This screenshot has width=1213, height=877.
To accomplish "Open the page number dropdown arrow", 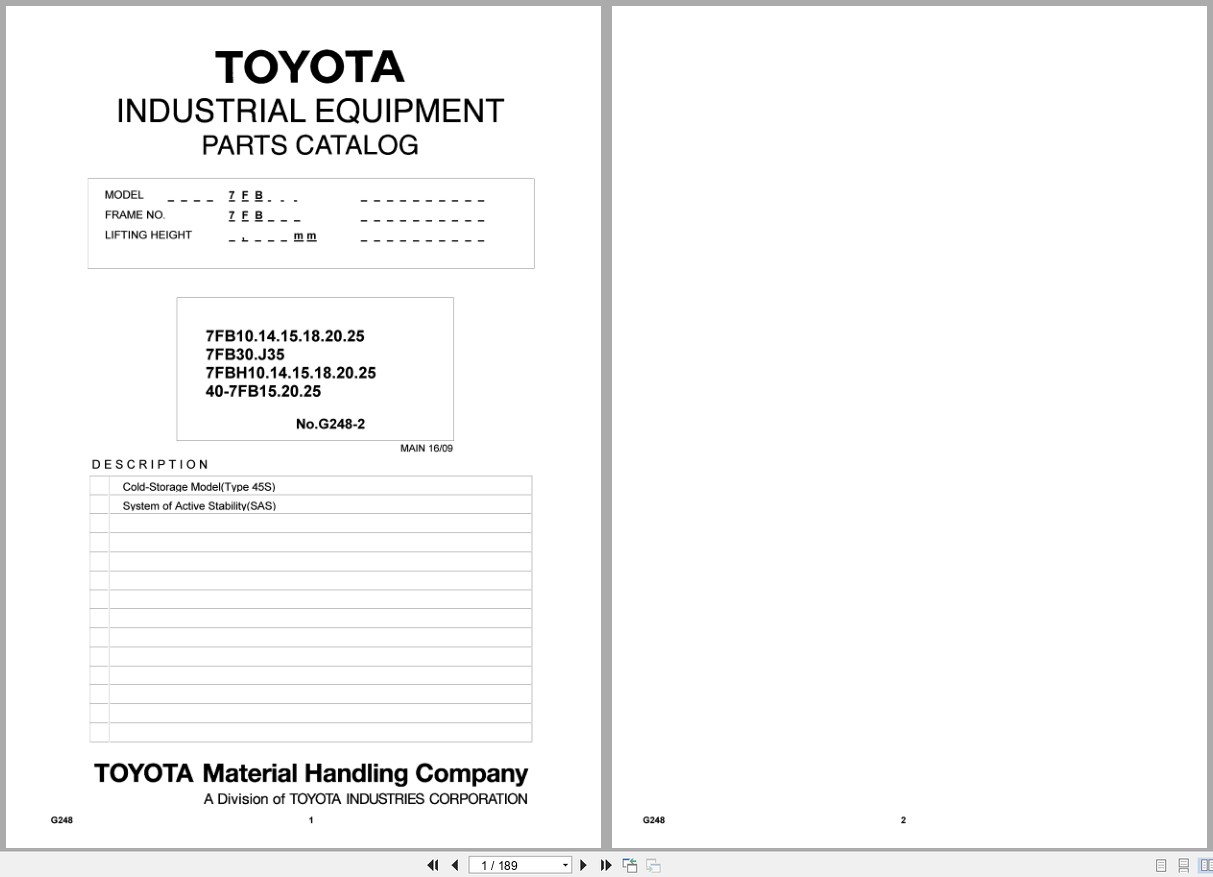I will (565, 865).
